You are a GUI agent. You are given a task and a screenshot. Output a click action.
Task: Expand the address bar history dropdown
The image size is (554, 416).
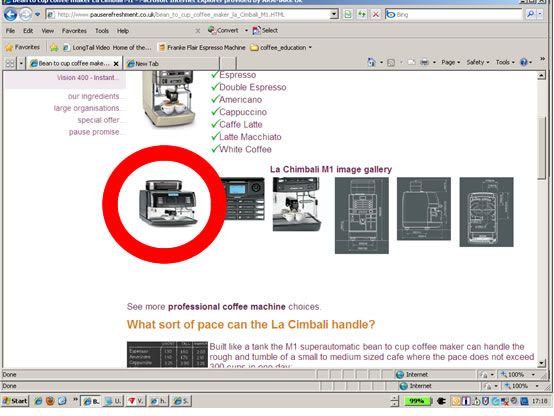[334, 14]
